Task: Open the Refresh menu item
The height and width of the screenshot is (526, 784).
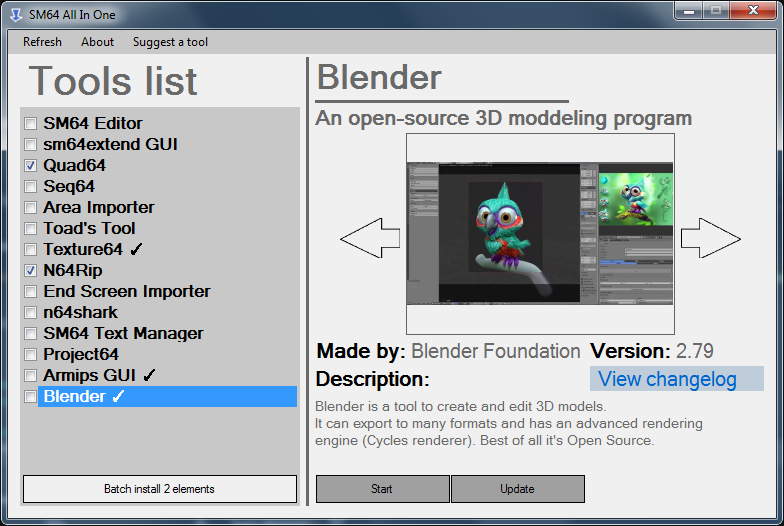Action: (42, 42)
